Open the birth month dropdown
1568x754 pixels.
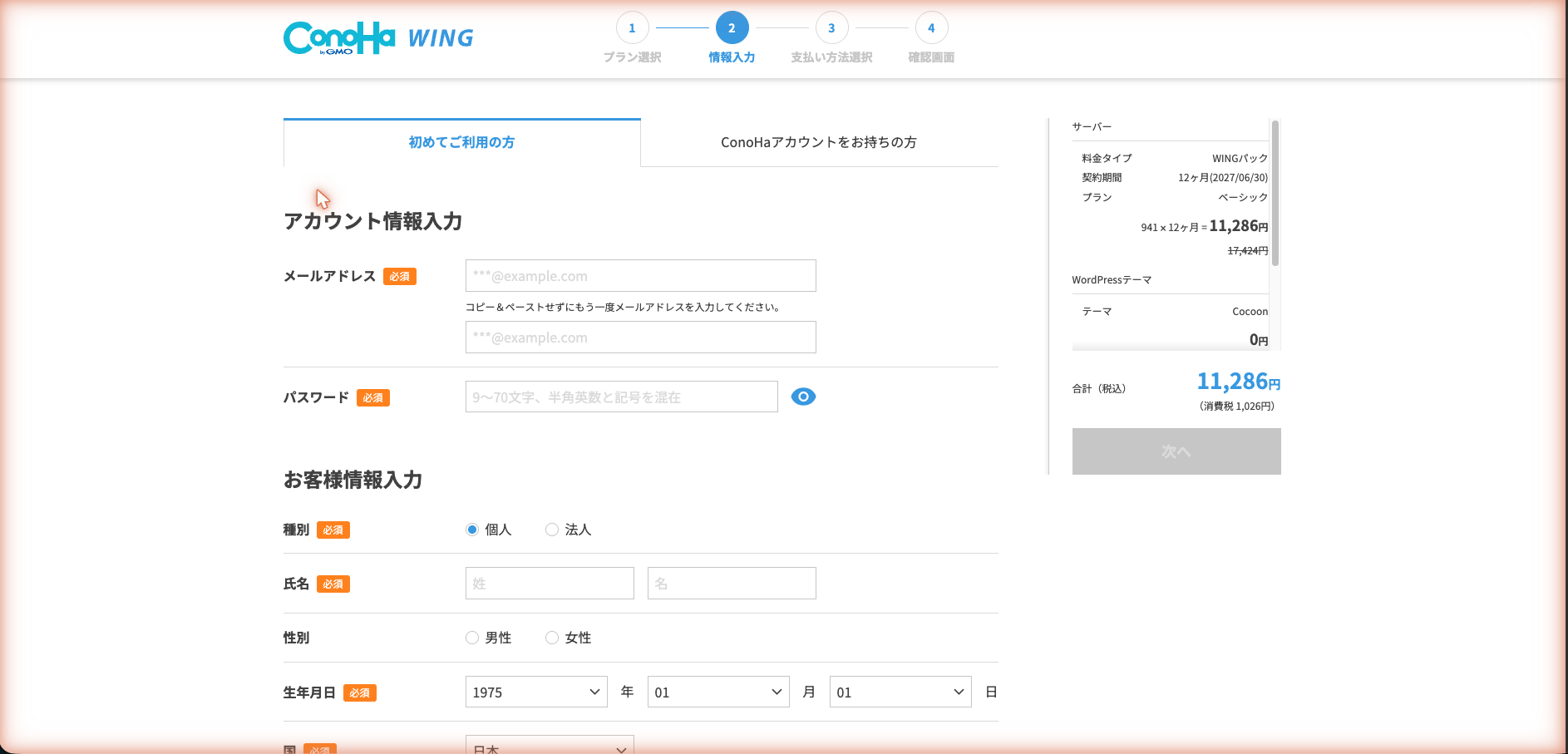click(718, 692)
